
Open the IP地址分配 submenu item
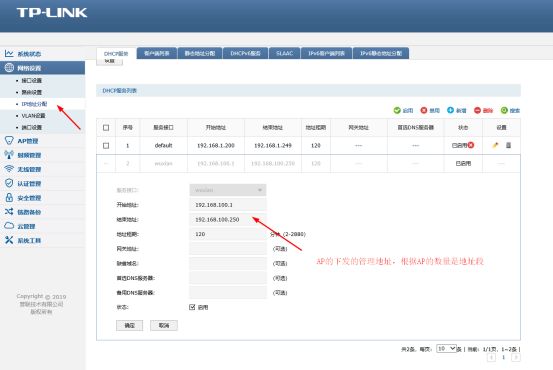click(34, 104)
